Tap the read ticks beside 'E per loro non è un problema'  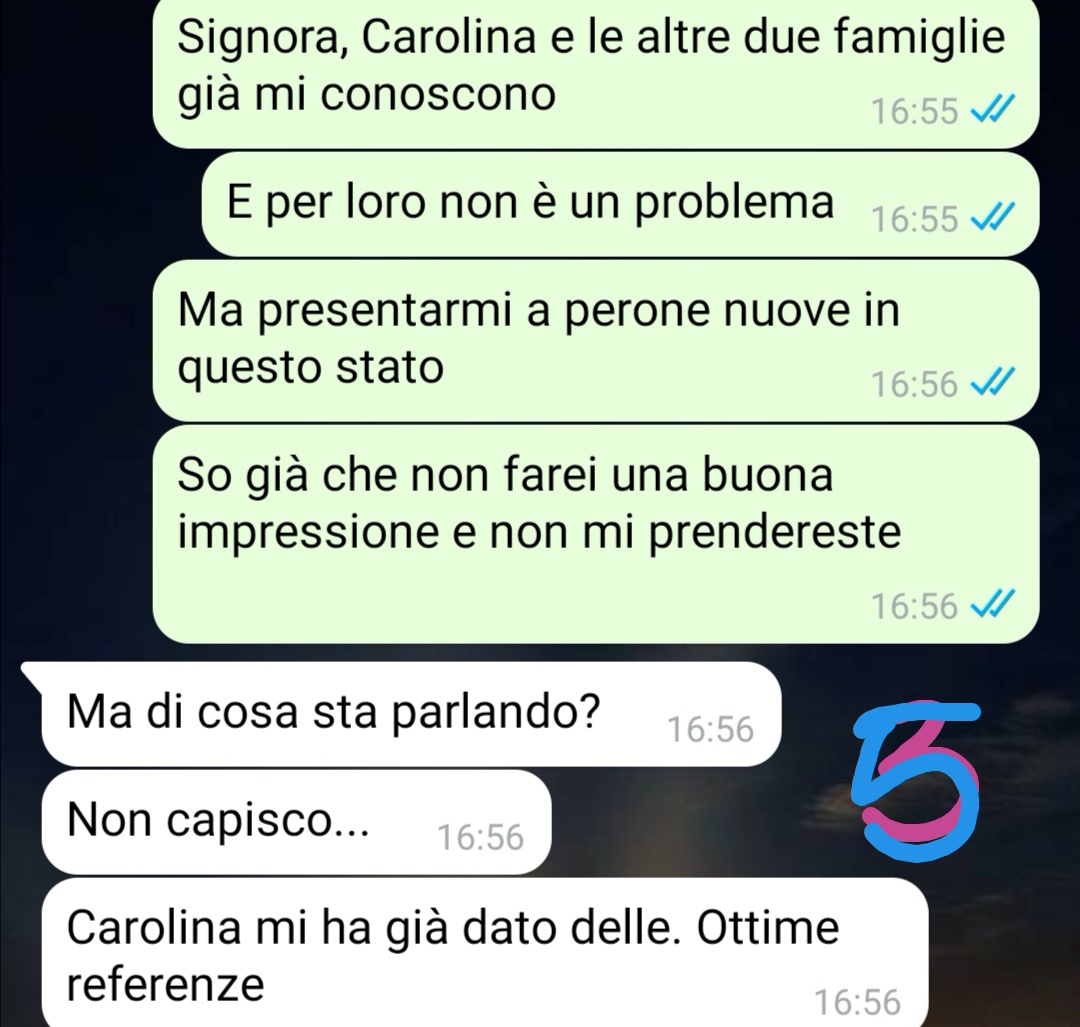click(x=992, y=218)
